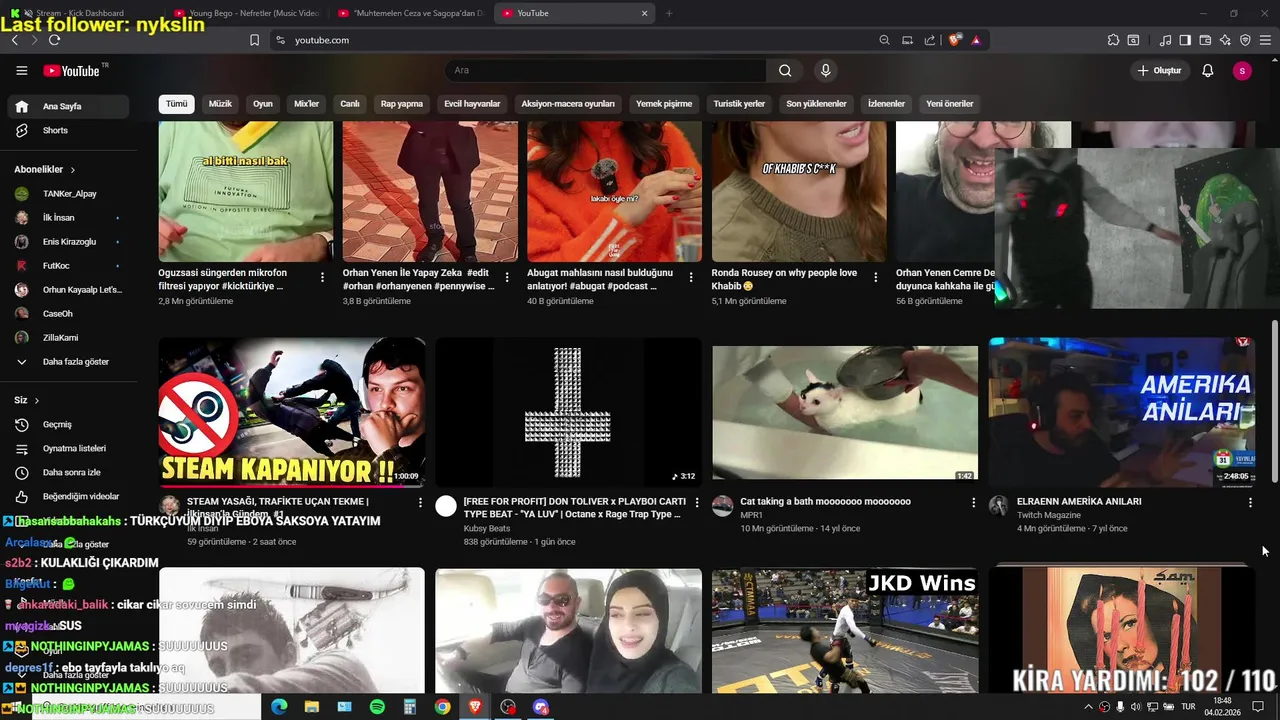The height and width of the screenshot is (720, 1280).
Task: Open options for STEAM YASAĞI video
Action: coord(420,503)
